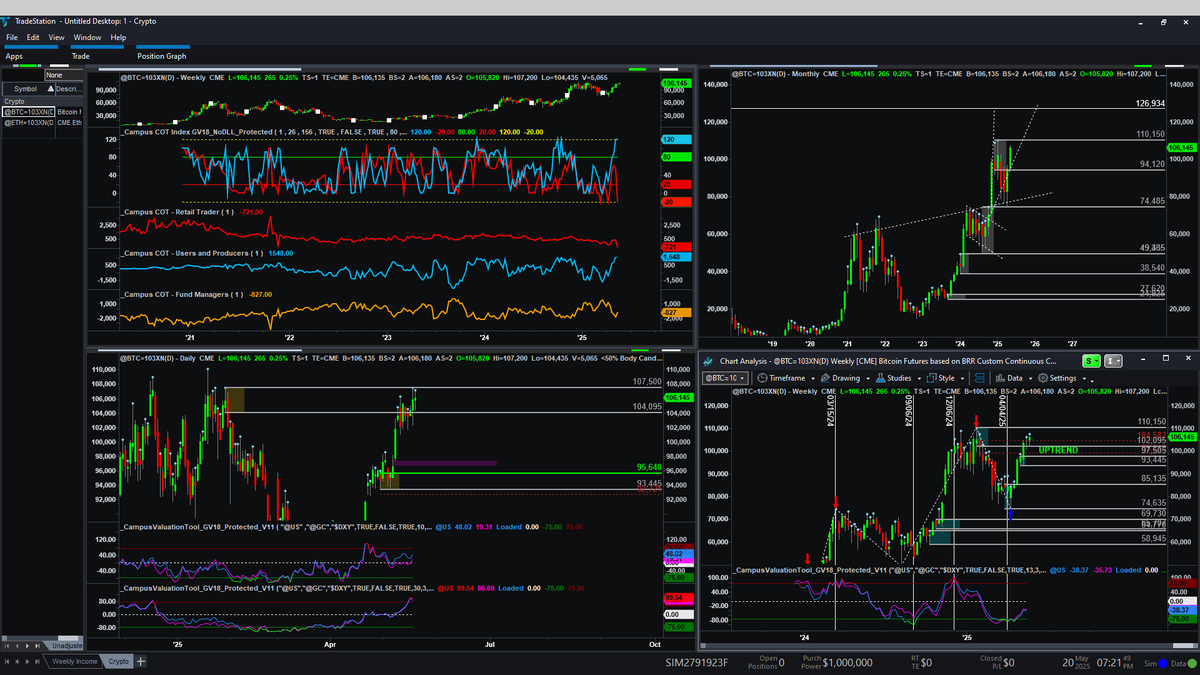Click the sort triangle in the Symbol column header
Image resolution: width=1200 pixels, height=675 pixels.
(51, 89)
